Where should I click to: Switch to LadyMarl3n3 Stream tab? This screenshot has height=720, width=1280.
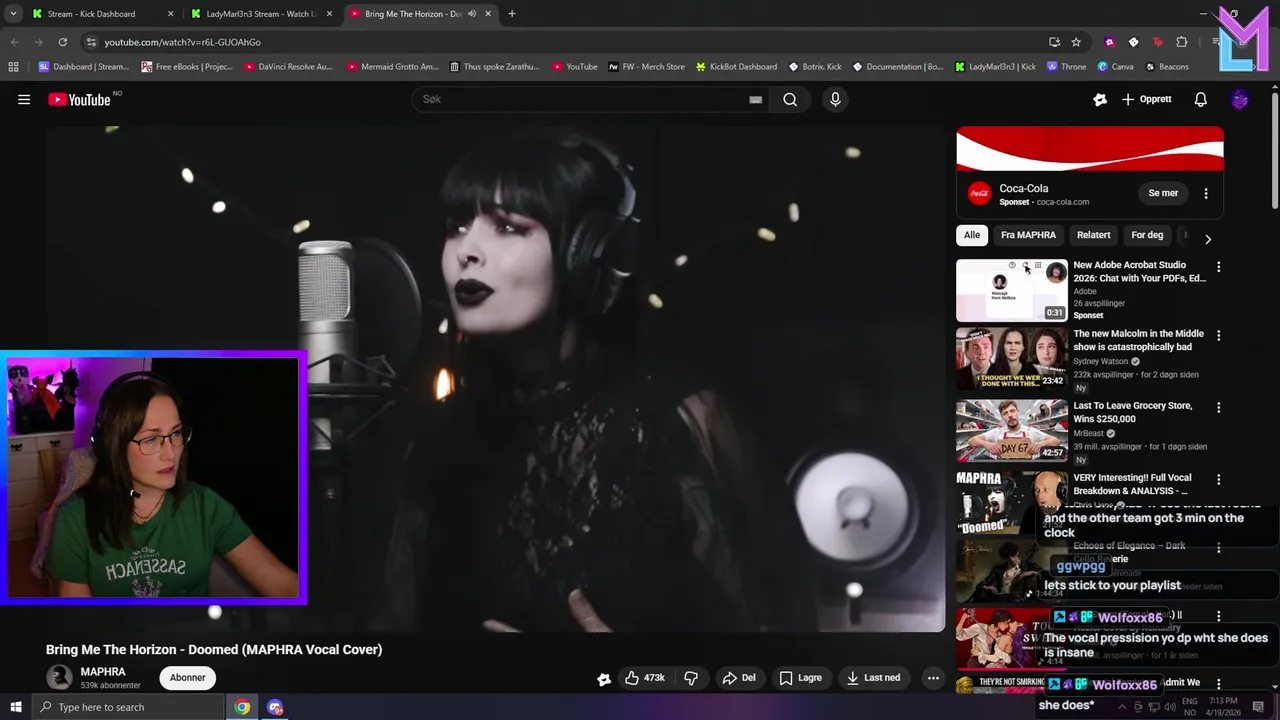pos(261,14)
